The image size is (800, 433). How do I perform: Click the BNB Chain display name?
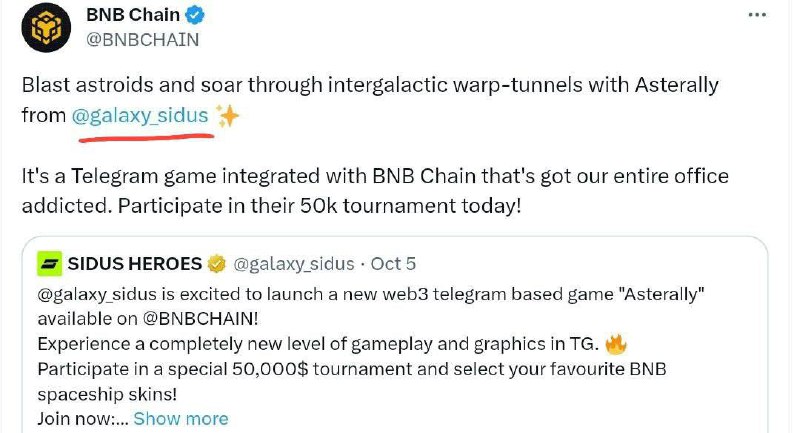133,15
